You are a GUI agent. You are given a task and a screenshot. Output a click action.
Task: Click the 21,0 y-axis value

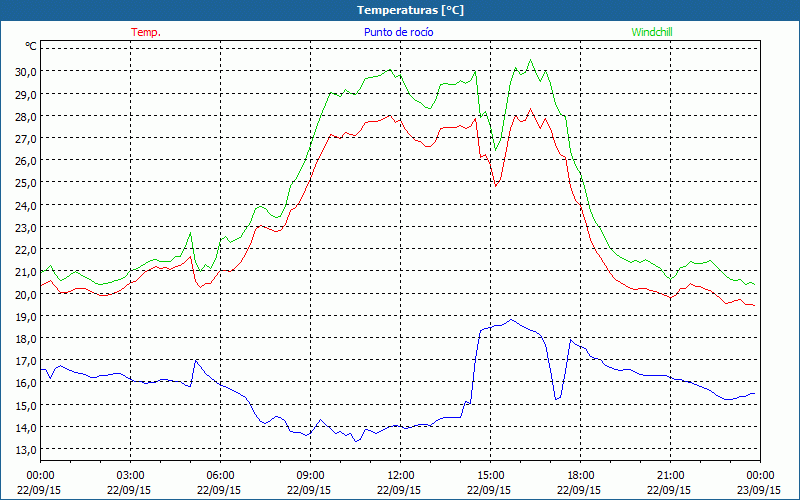[x=26, y=272]
